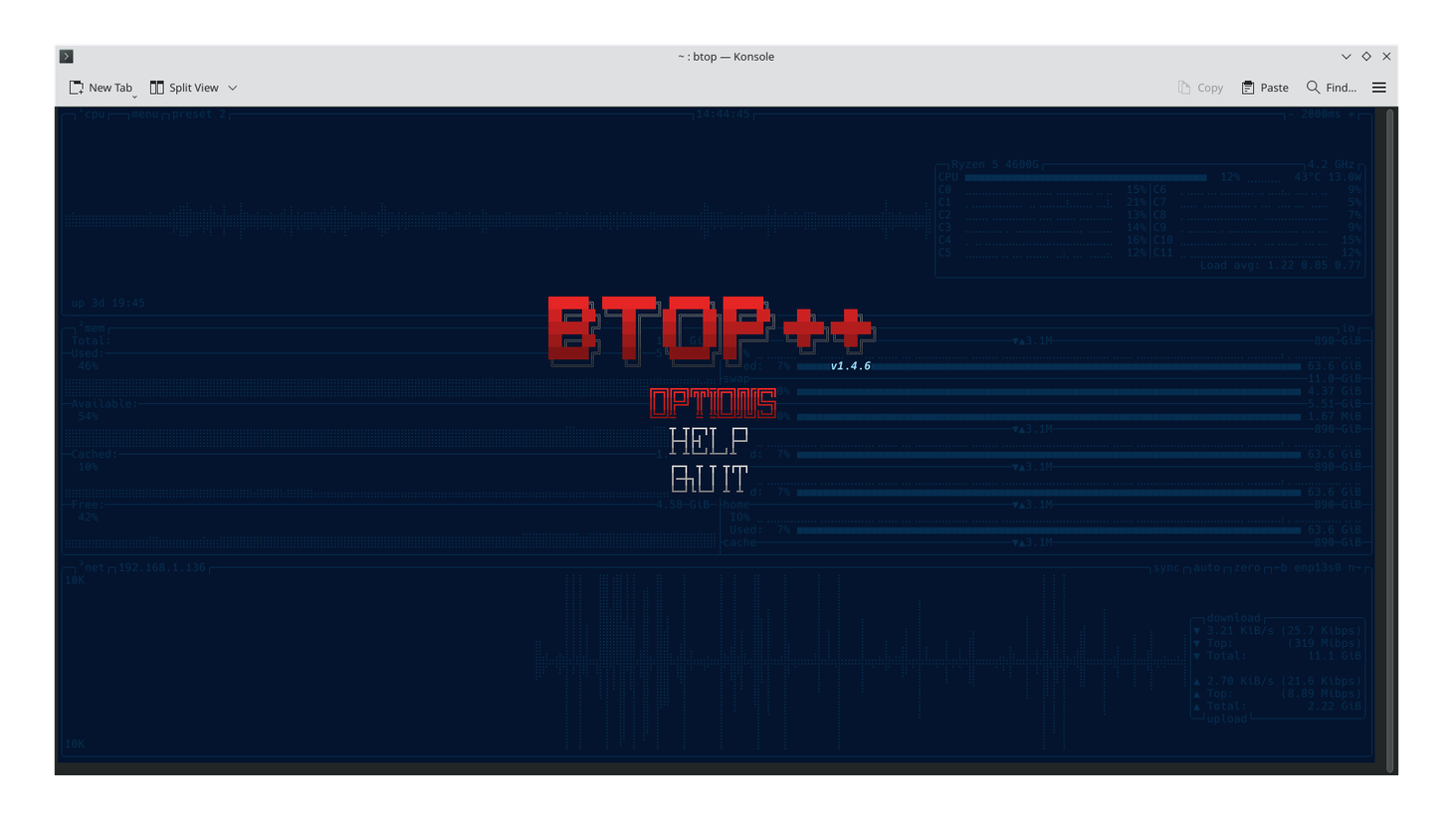This screenshot has height=840, width=1453.
Task: Click the Split View button
Action: pyautogui.click(x=184, y=88)
